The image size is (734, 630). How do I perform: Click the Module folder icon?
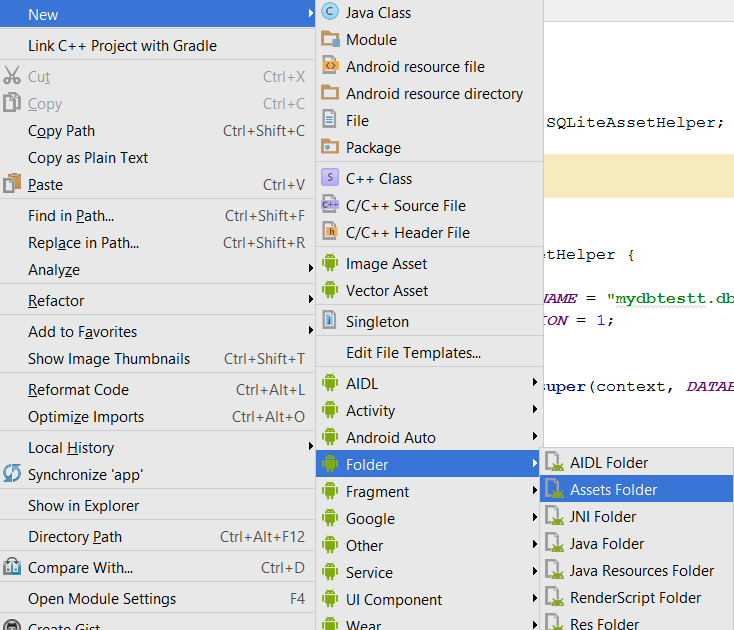330,39
